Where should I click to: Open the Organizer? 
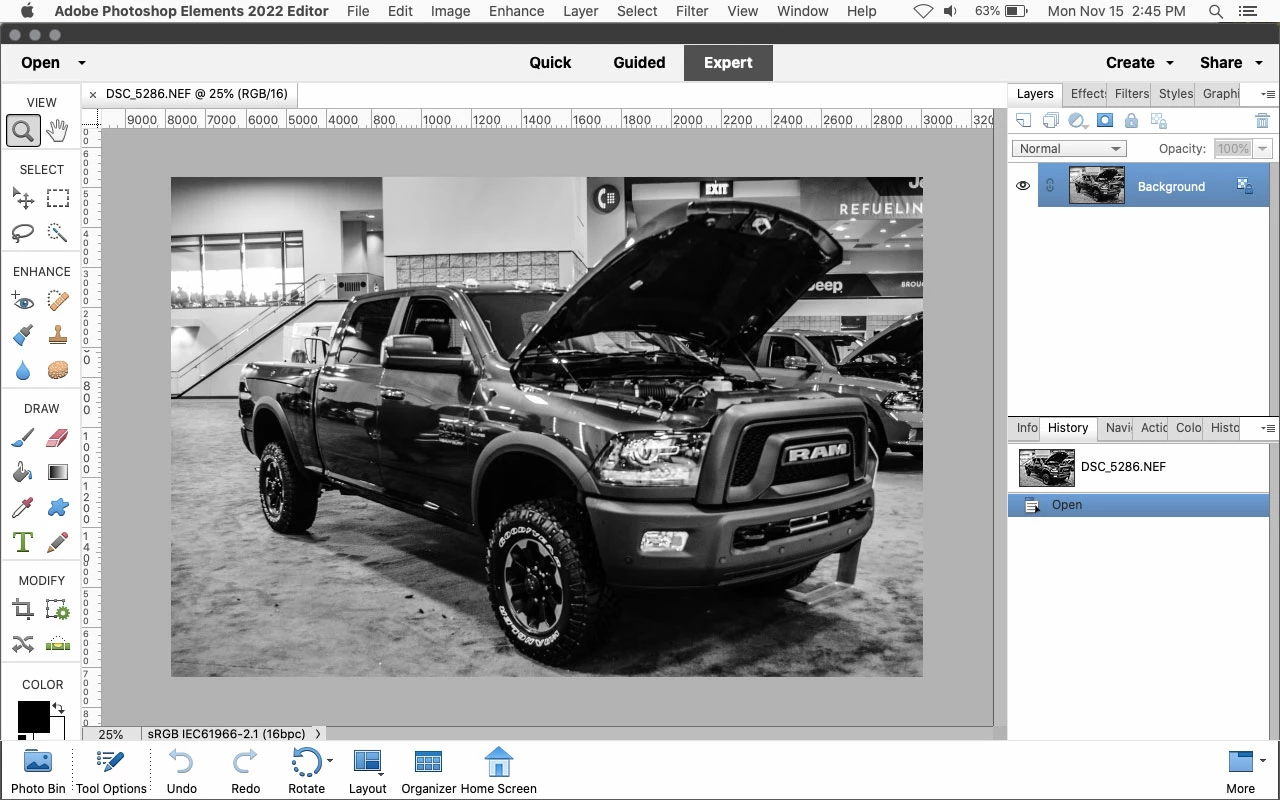point(428,771)
